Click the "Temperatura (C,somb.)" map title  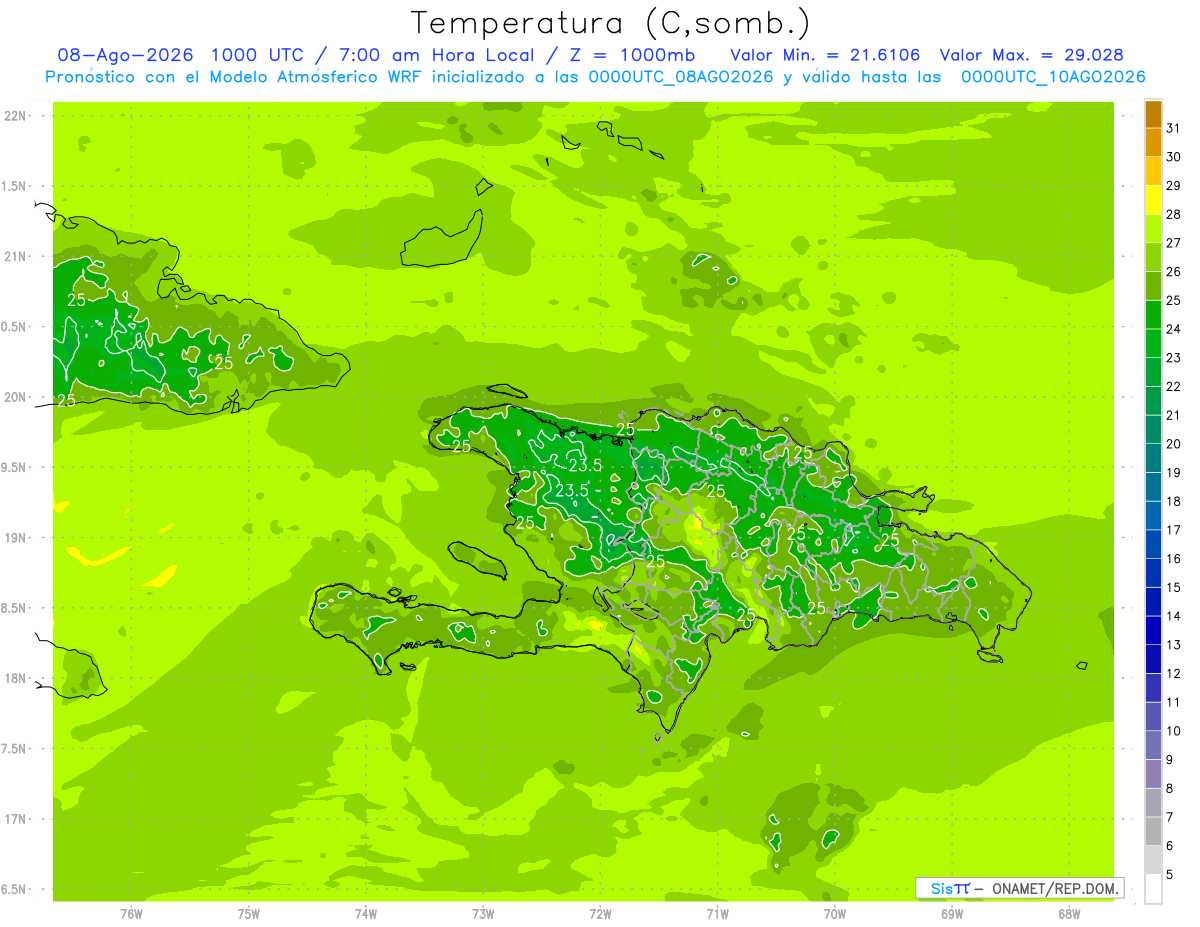[x=610, y=23]
